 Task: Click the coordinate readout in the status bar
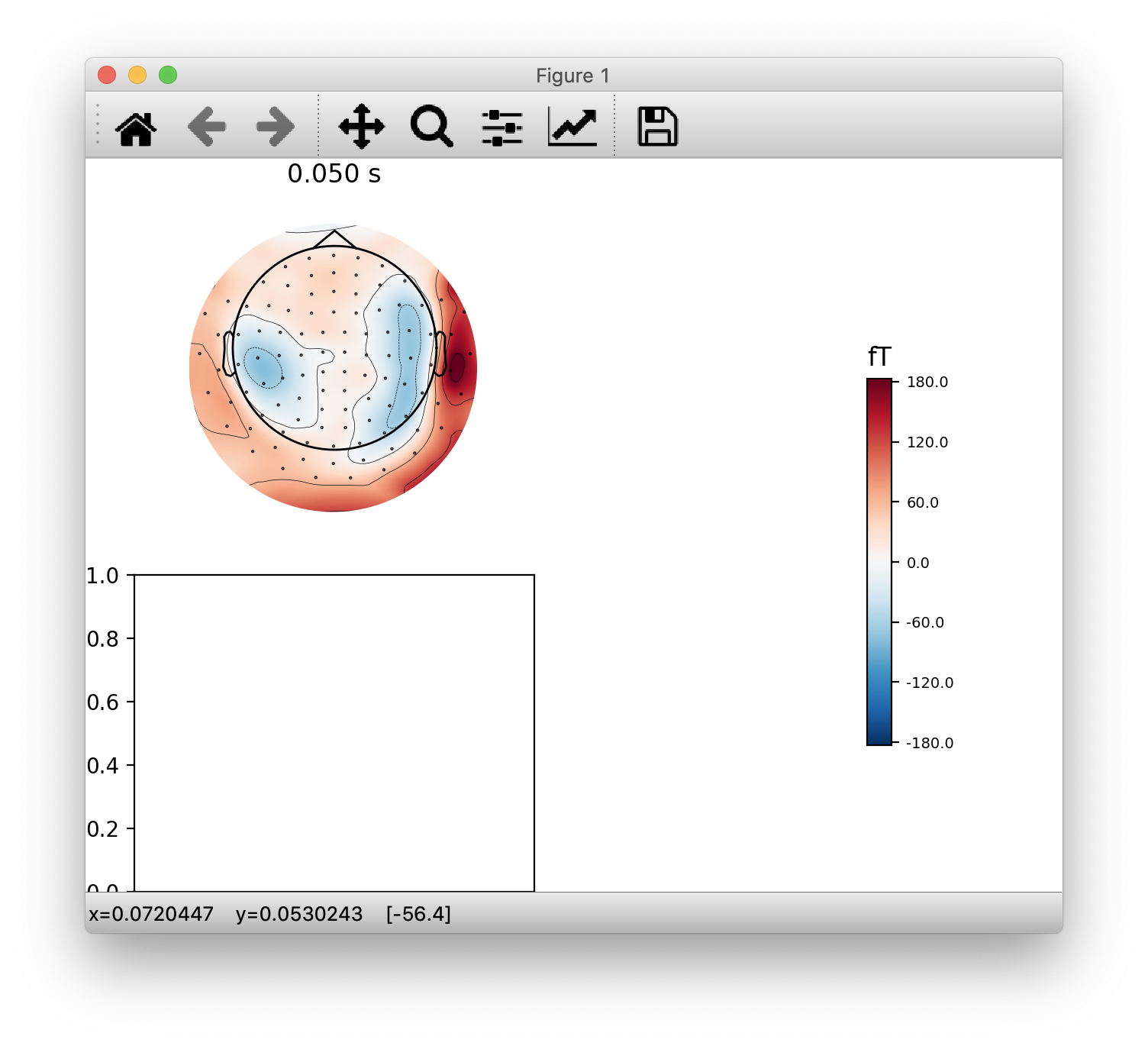(267, 914)
